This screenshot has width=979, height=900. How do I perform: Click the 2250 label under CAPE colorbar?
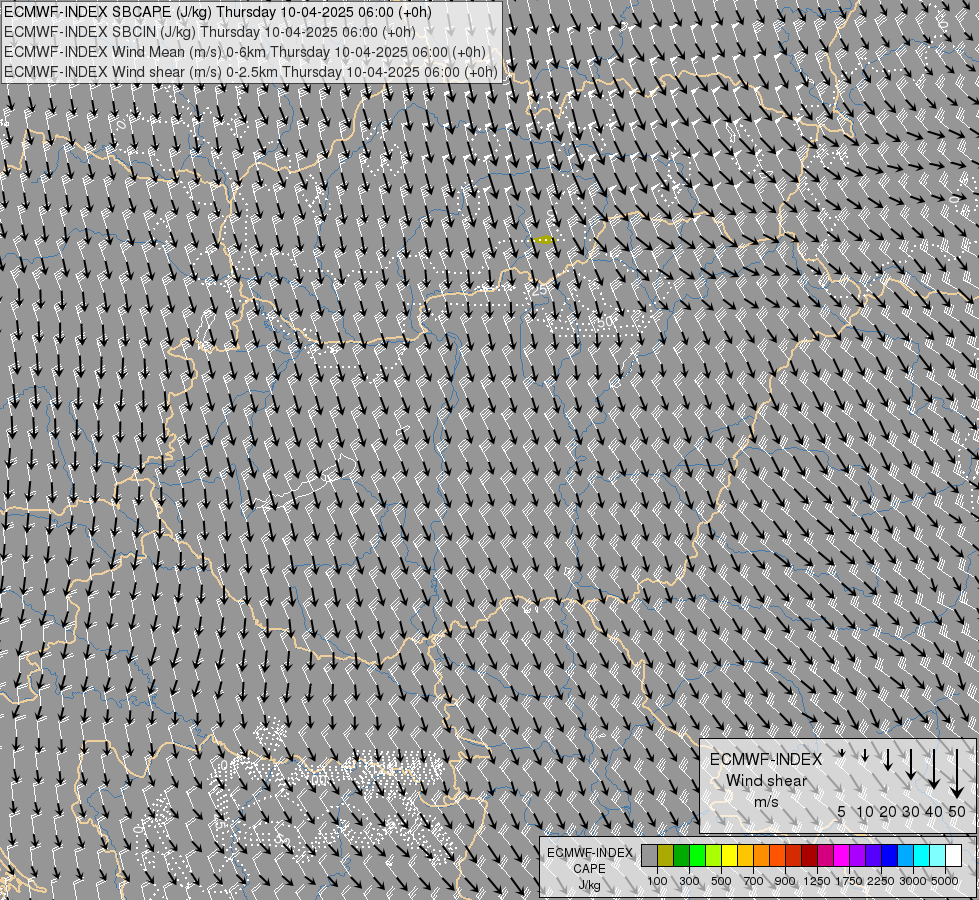[881, 881]
